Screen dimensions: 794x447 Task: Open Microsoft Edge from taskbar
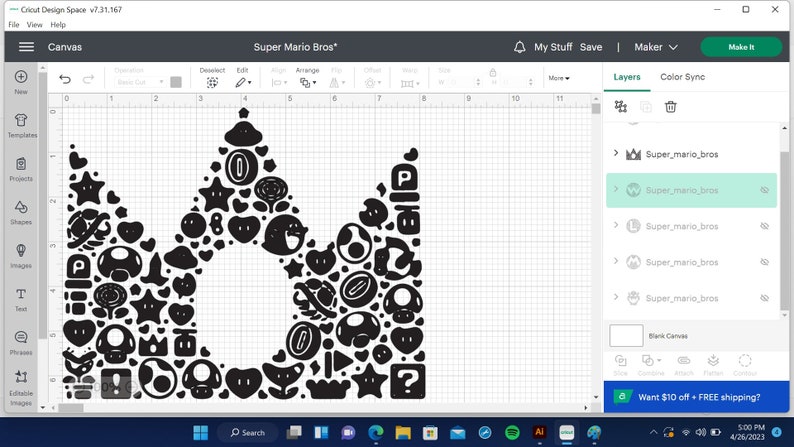(x=376, y=432)
